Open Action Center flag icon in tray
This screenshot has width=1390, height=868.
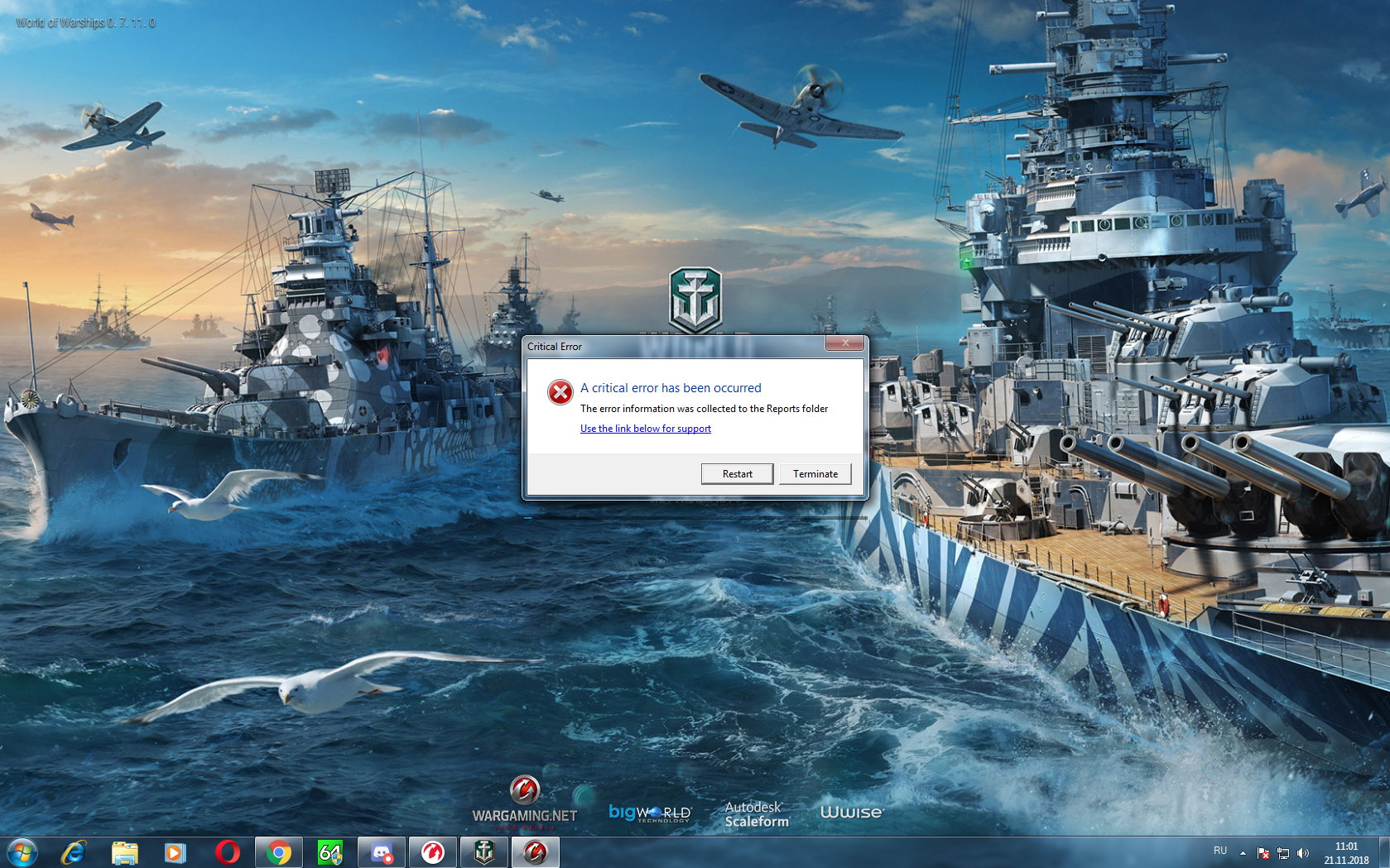[x=1263, y=853]
